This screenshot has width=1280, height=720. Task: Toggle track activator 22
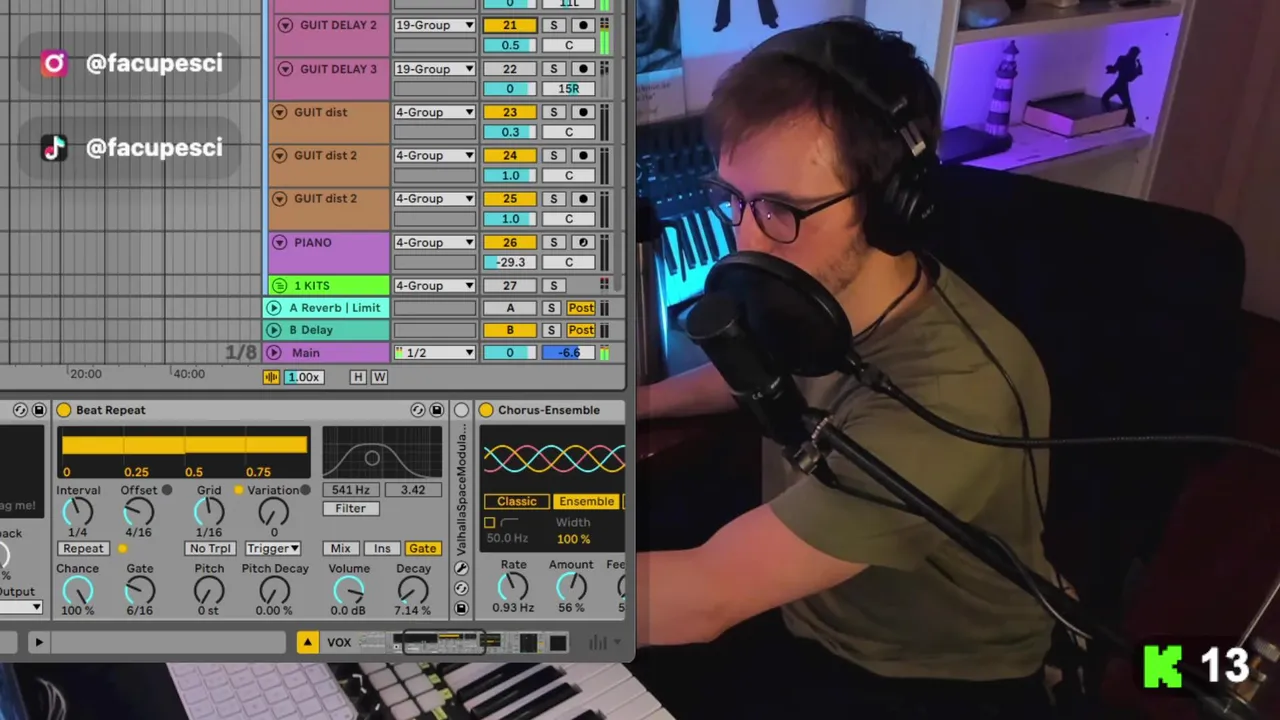(510, 69)
